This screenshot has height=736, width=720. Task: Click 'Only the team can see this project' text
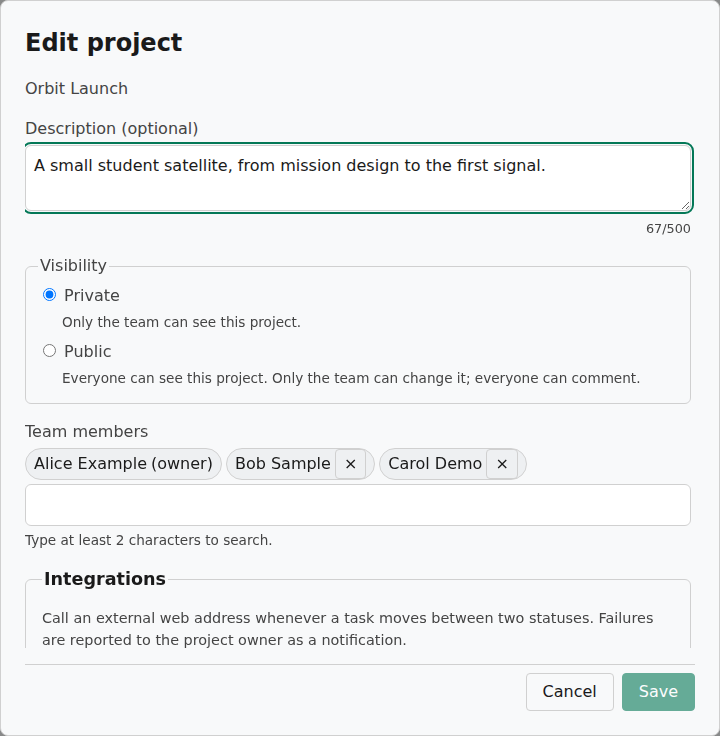pos(181,322)
